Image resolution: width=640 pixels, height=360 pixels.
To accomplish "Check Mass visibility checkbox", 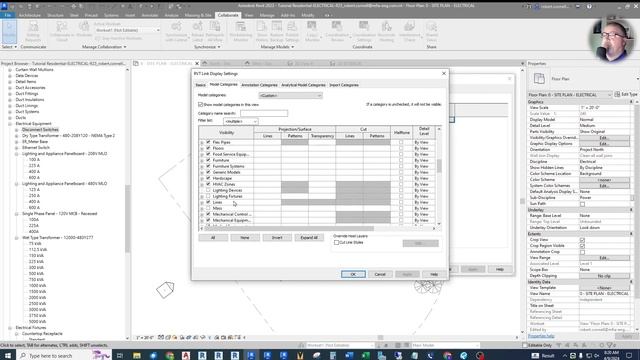I will point(208,208).
